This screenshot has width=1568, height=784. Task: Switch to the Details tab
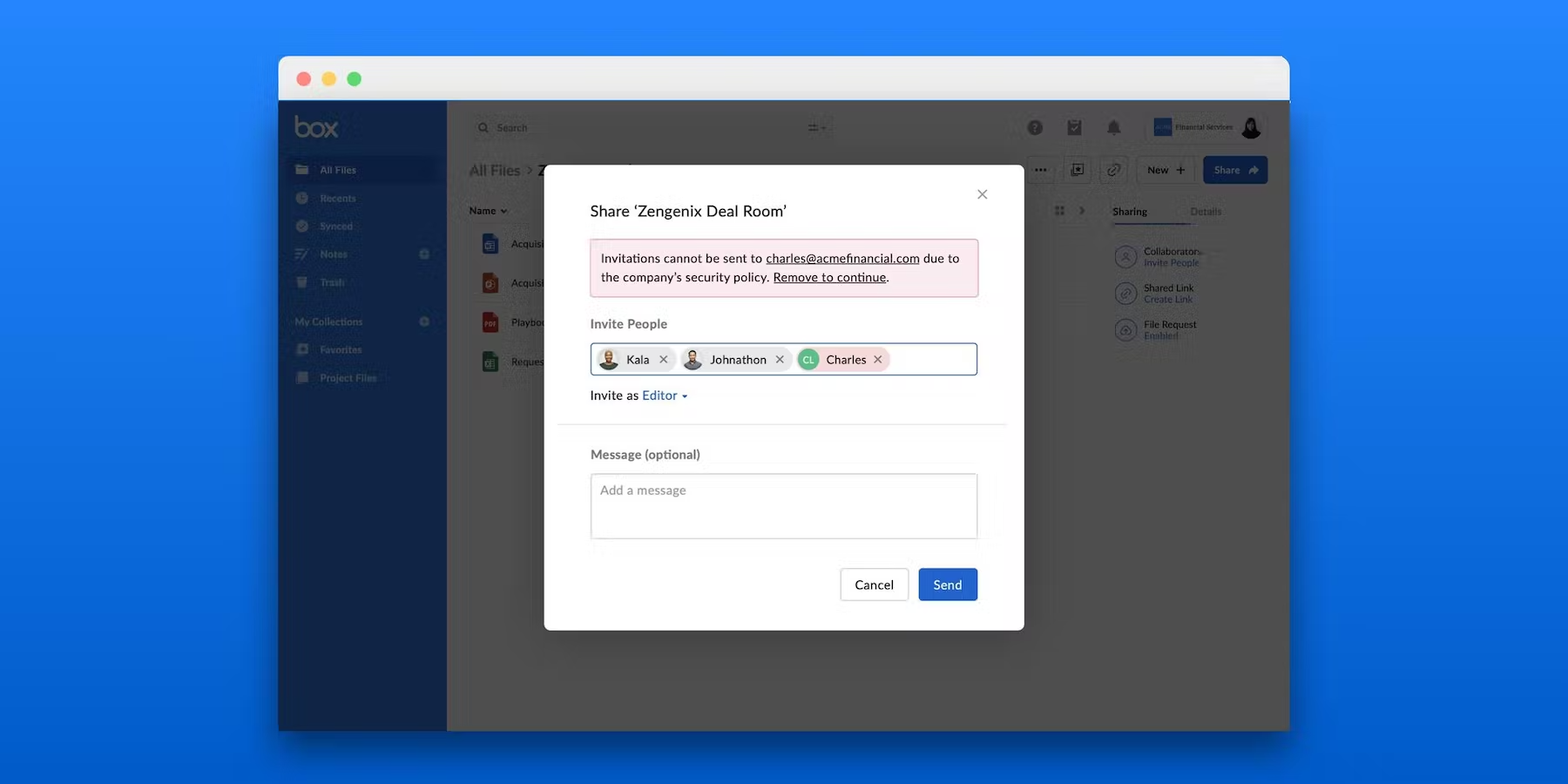[1205, 212]
